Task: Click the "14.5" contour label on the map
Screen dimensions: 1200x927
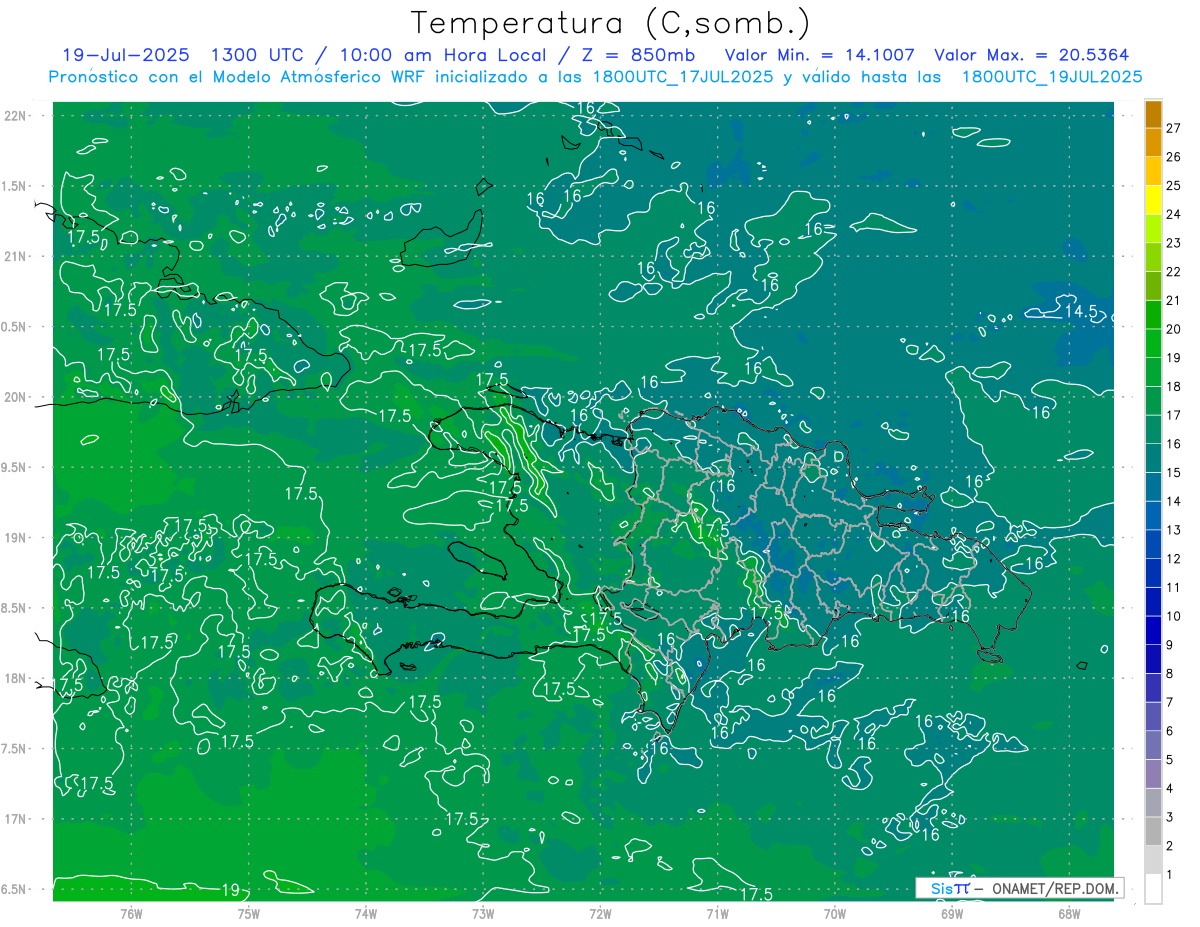Action: [1080, 311]
